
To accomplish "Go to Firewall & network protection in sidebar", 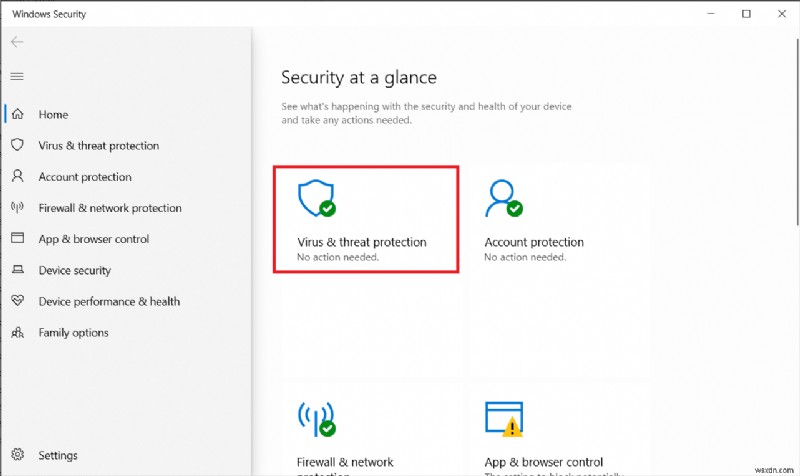I will tap(110, 209).
